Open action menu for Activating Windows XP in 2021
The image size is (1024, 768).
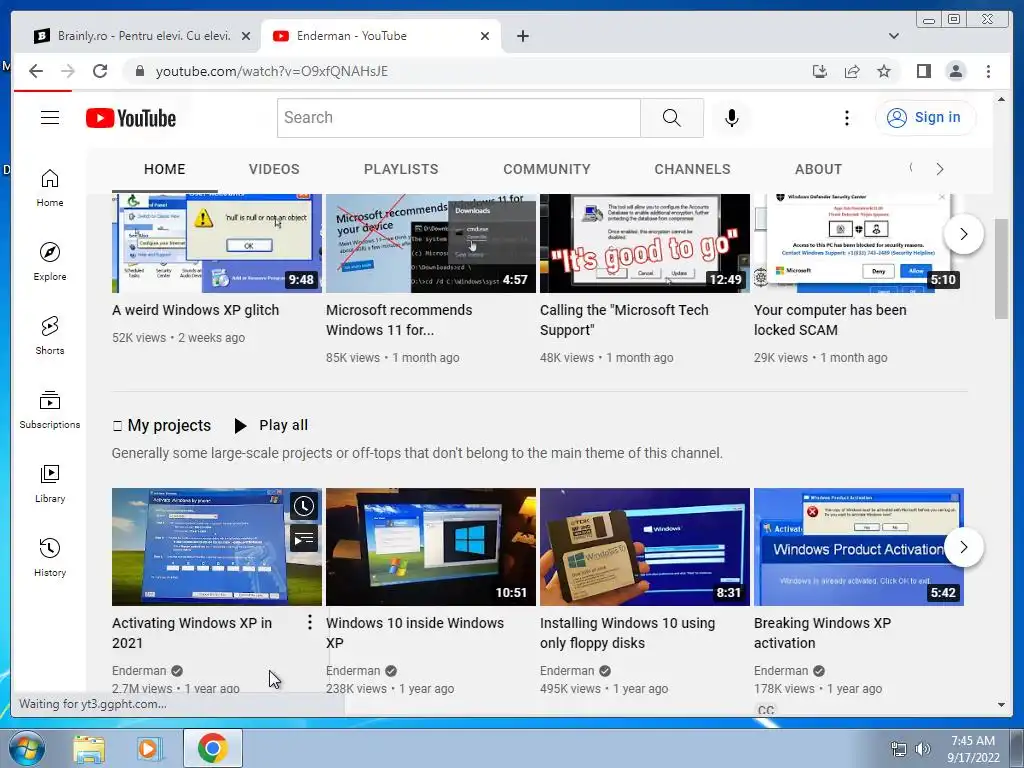coord(310,622)
